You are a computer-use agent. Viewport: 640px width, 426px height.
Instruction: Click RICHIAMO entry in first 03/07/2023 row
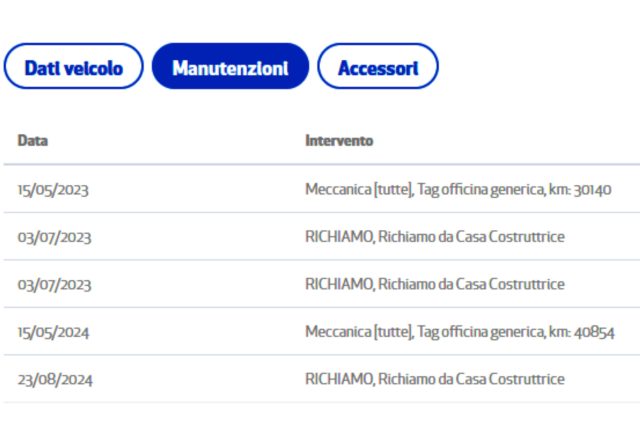pyautogui.click(x=435, y=237)
